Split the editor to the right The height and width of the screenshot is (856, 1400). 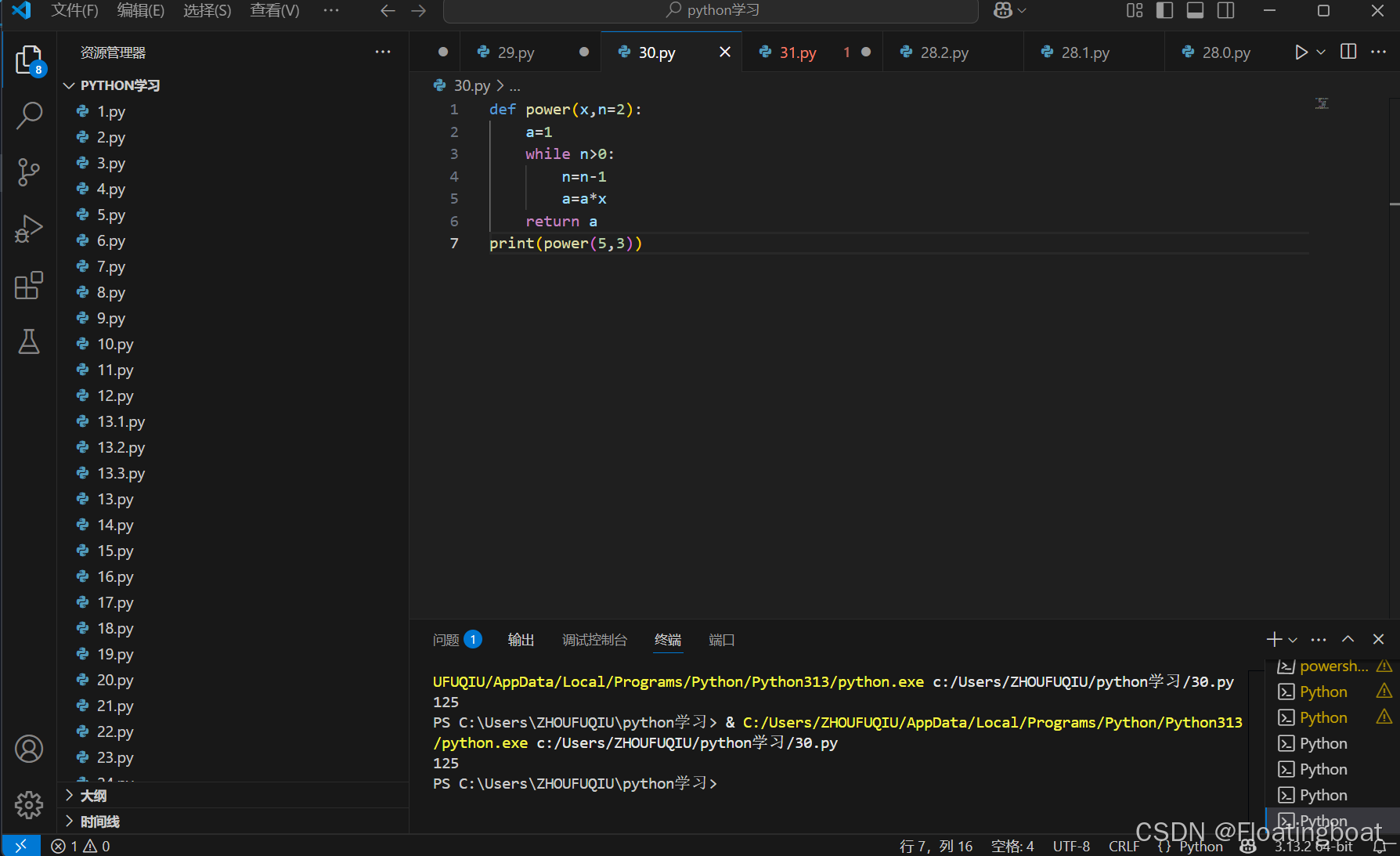[1348, 52]
